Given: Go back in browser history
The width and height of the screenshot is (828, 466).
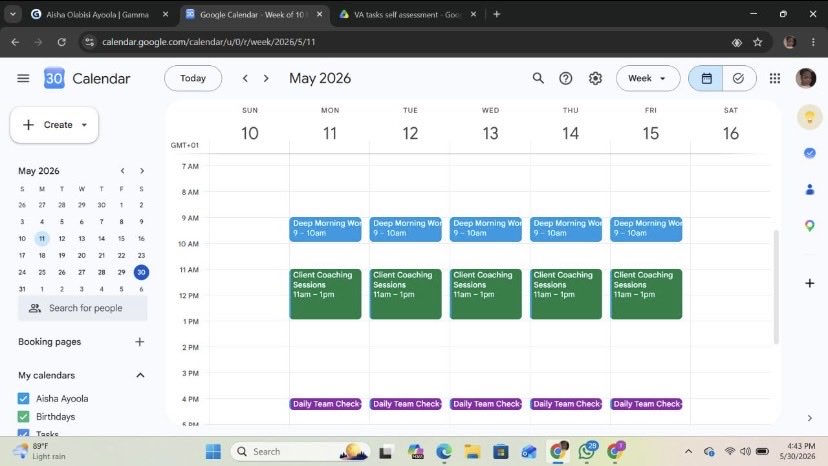Looking at the screenshot, I should pos(15,42).
